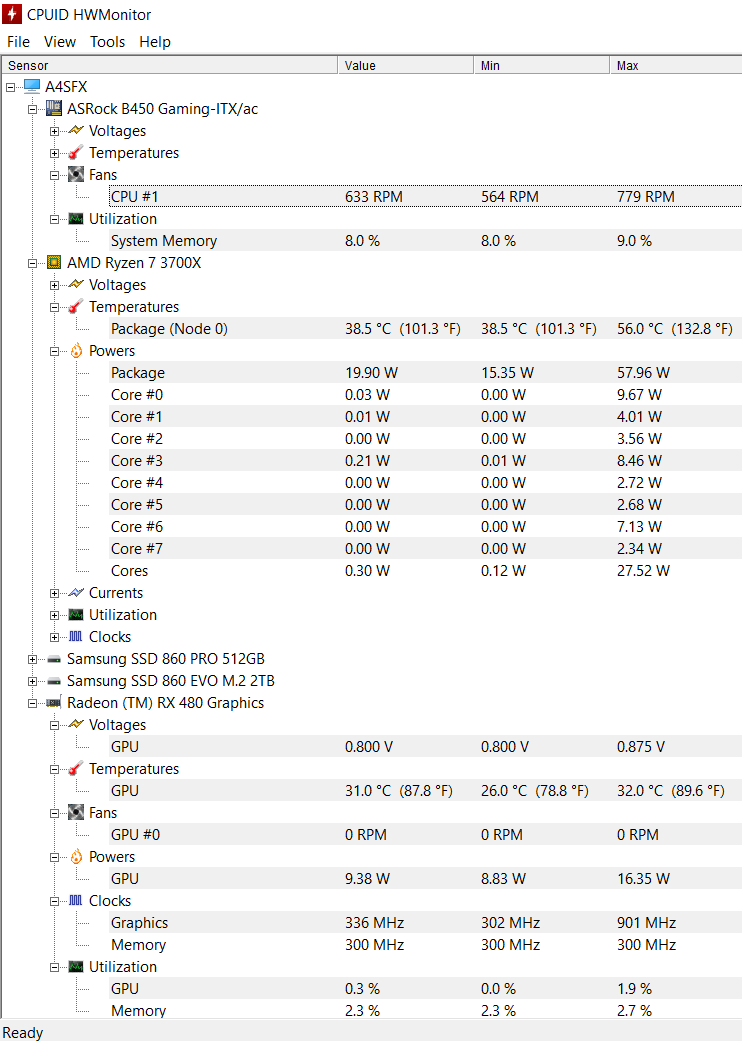
Task: Click the drive icon beside Samsung SSD 860 PRO
Action: click(x=54, y=659)
